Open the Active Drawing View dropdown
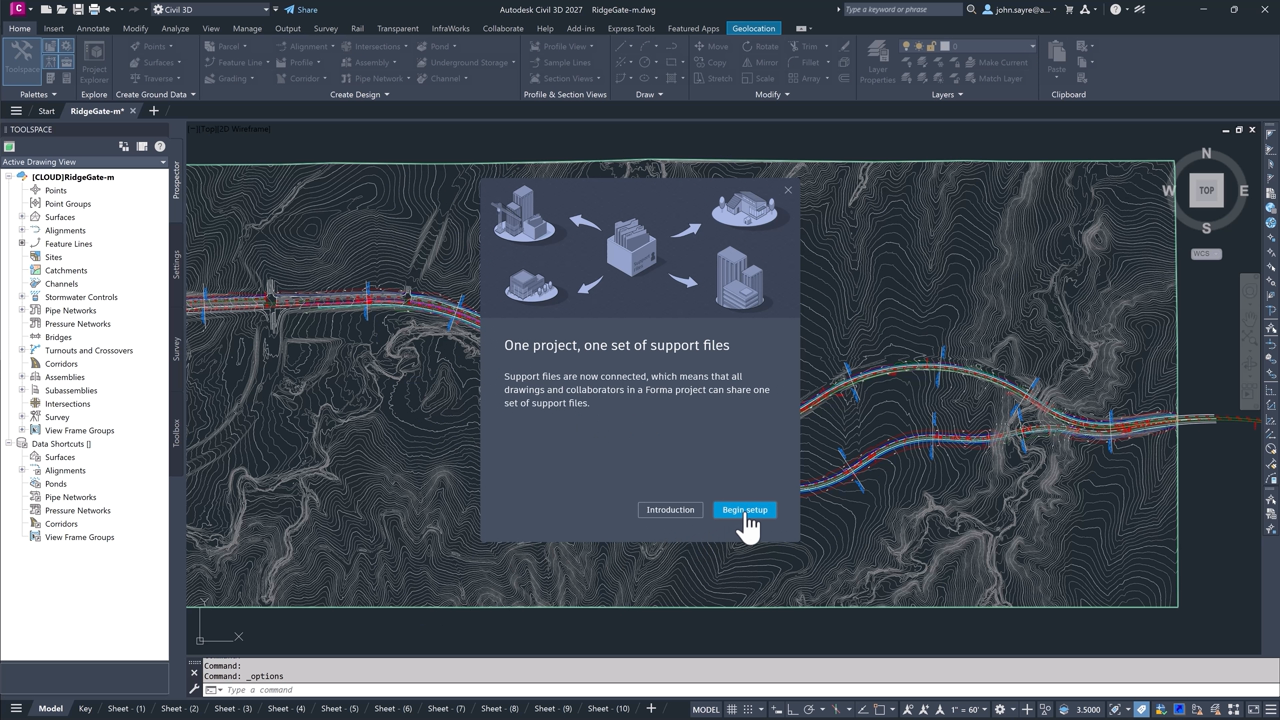 (84, 162)
